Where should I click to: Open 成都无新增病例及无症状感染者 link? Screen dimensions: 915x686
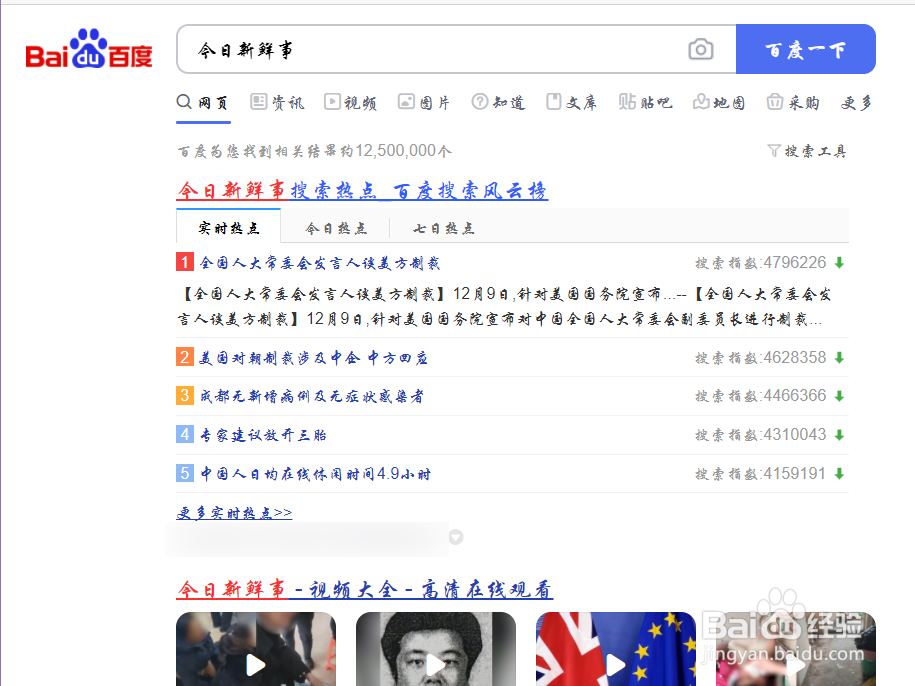(x=312, y=396)
